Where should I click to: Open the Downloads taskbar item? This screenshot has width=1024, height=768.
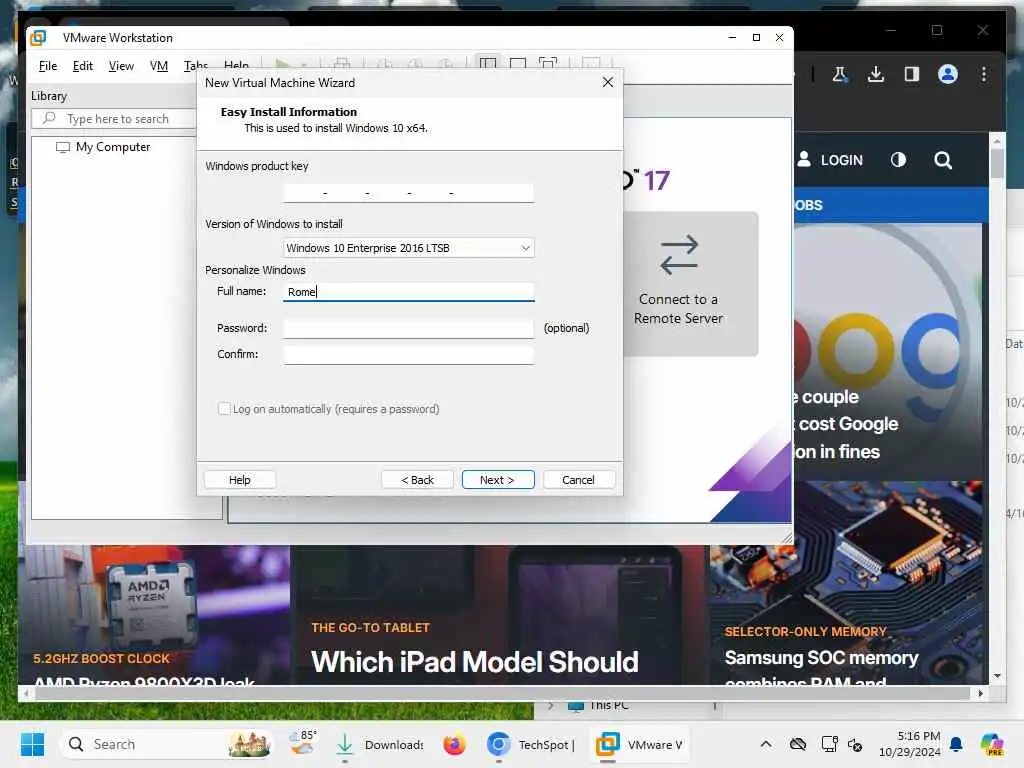379,744
